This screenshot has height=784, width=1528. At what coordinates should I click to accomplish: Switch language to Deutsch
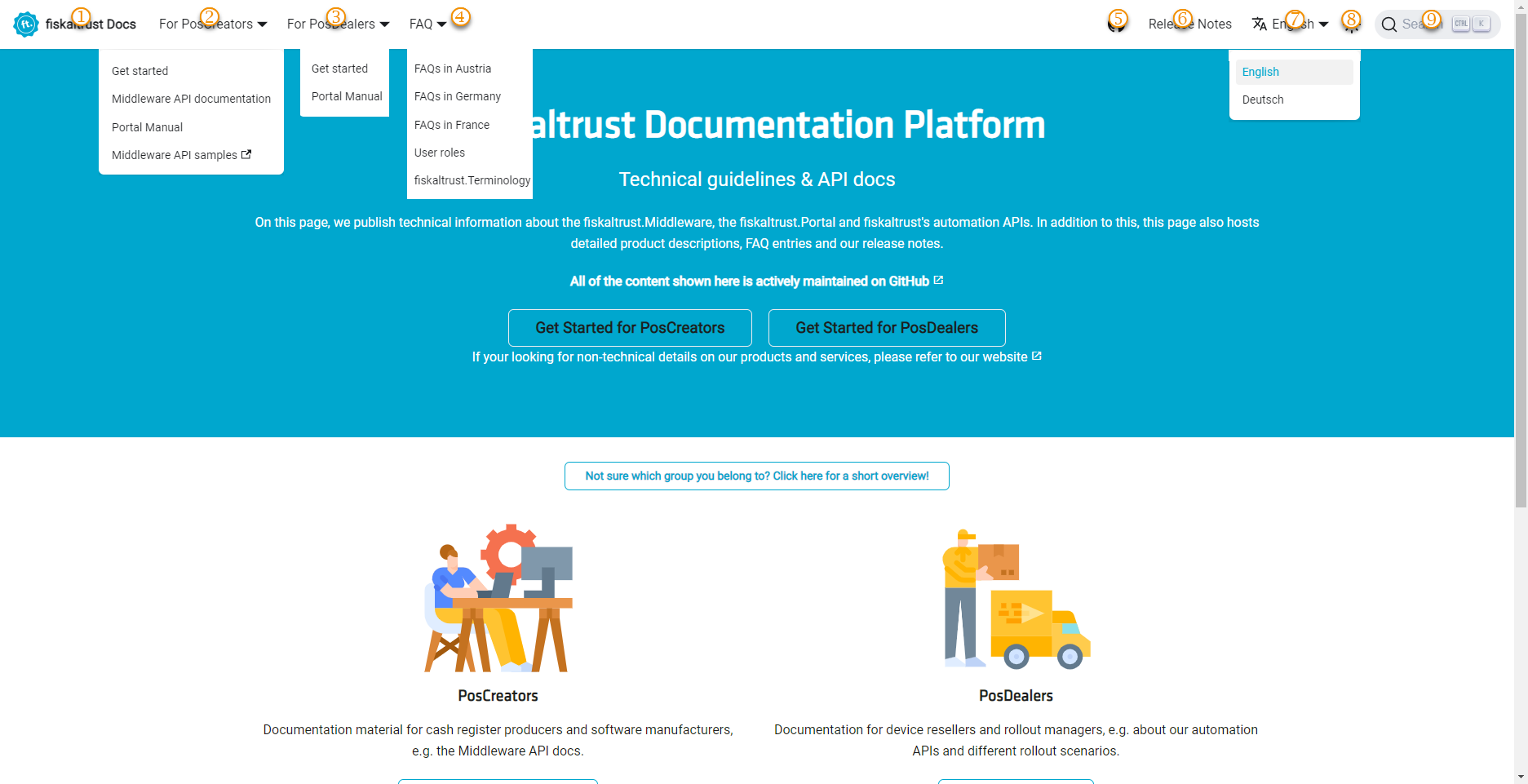point(1294,100)
